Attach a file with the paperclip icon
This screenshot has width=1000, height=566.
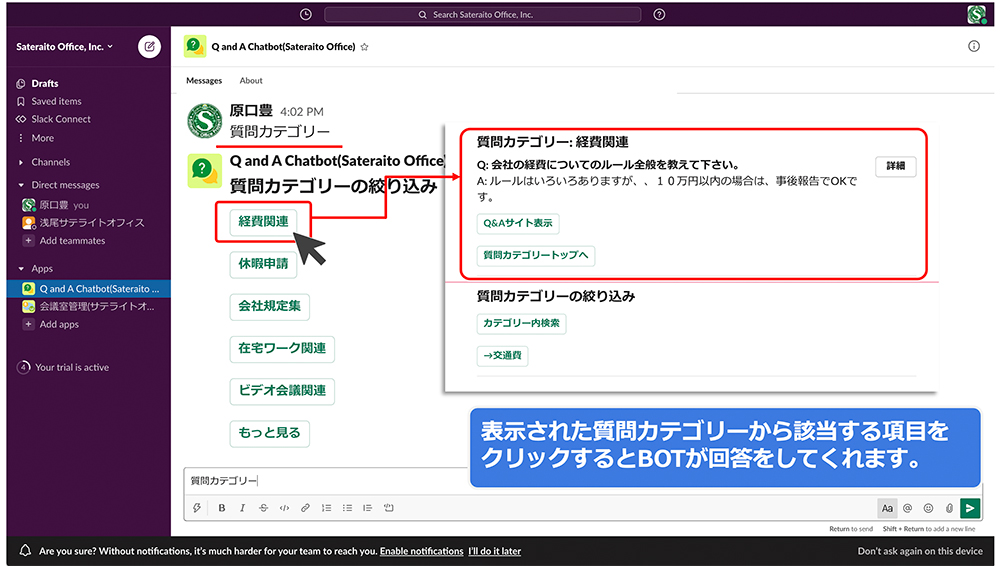coord(949,508)
